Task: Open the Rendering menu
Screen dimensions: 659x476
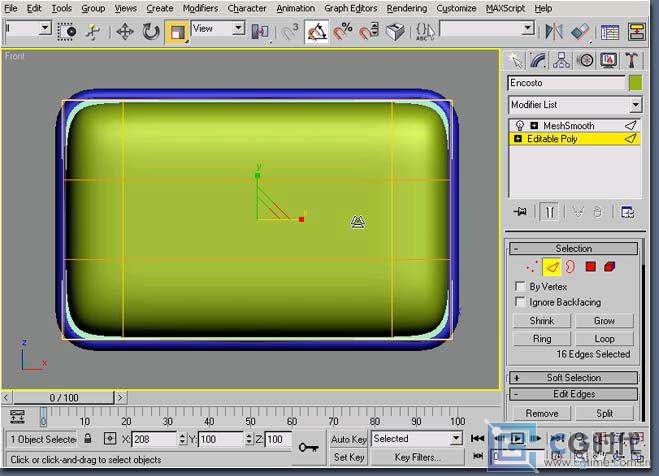Action: [x=406, y=8]
